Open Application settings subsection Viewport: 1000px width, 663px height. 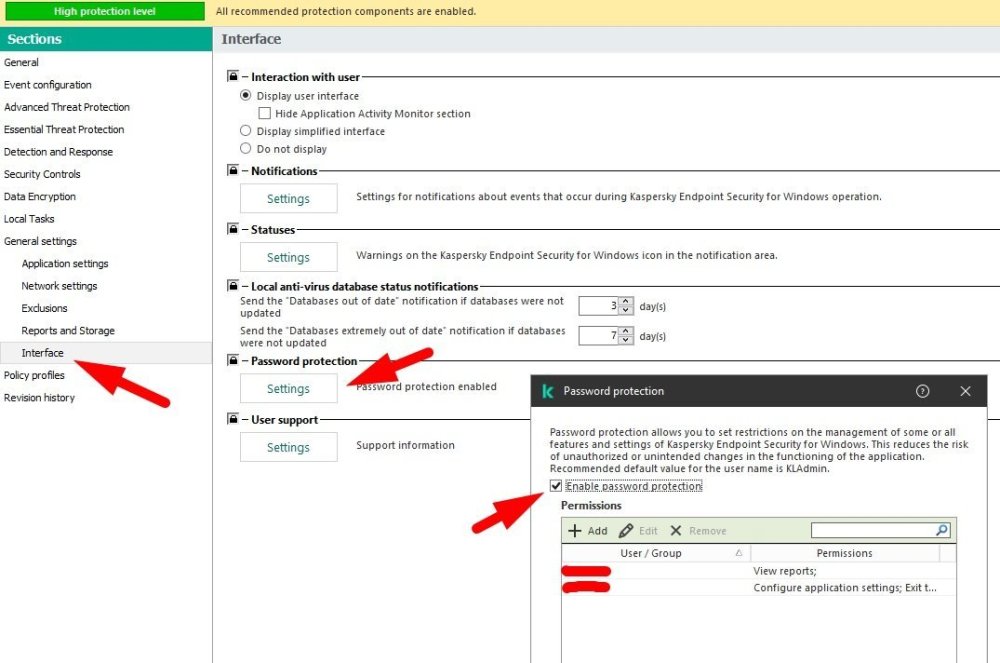click(x=65, y=263)
